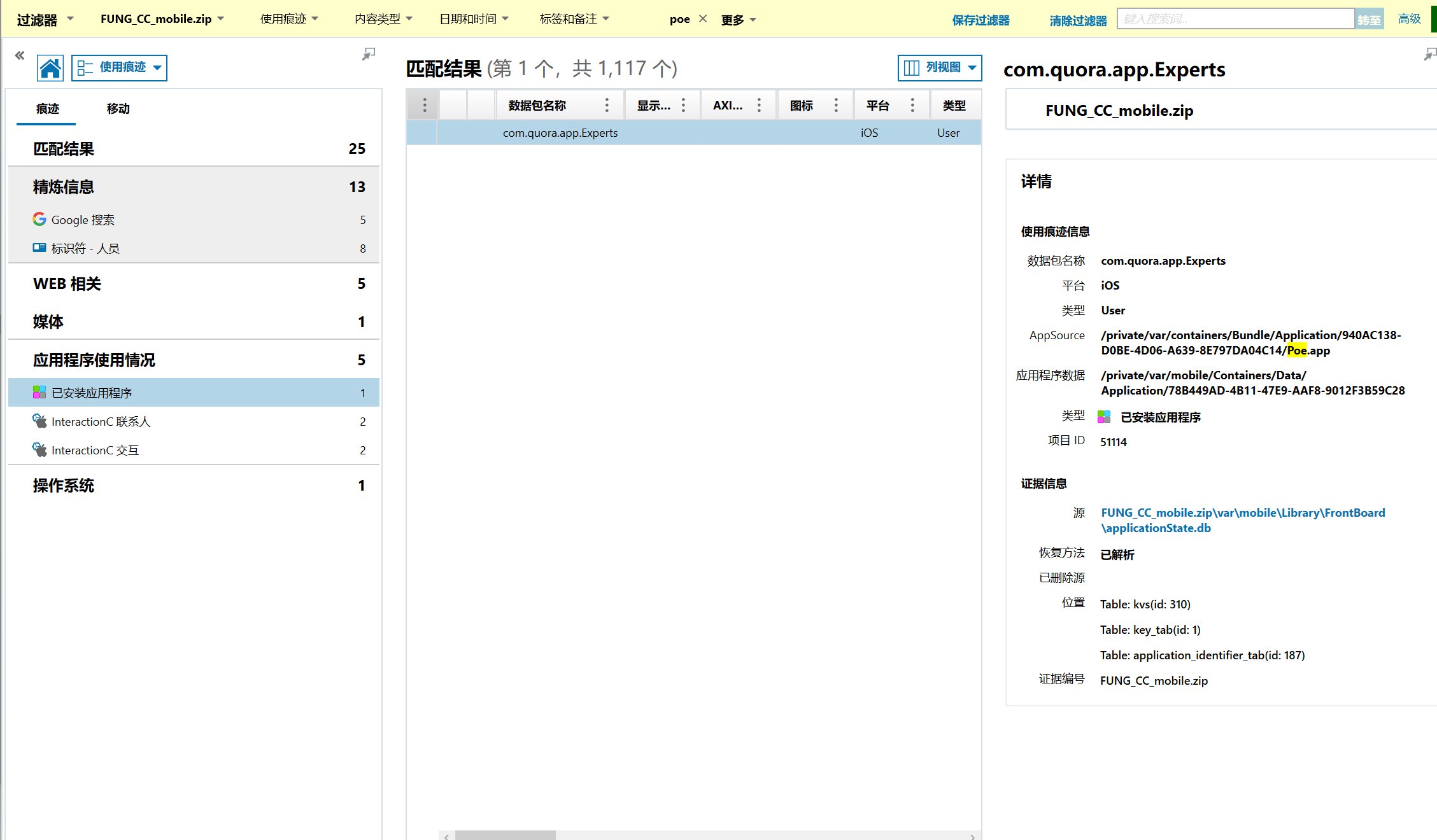Expand the FUNG_CC_mobile.zip filter dropdown
The image size is (1437, 840).
point(162,19)
